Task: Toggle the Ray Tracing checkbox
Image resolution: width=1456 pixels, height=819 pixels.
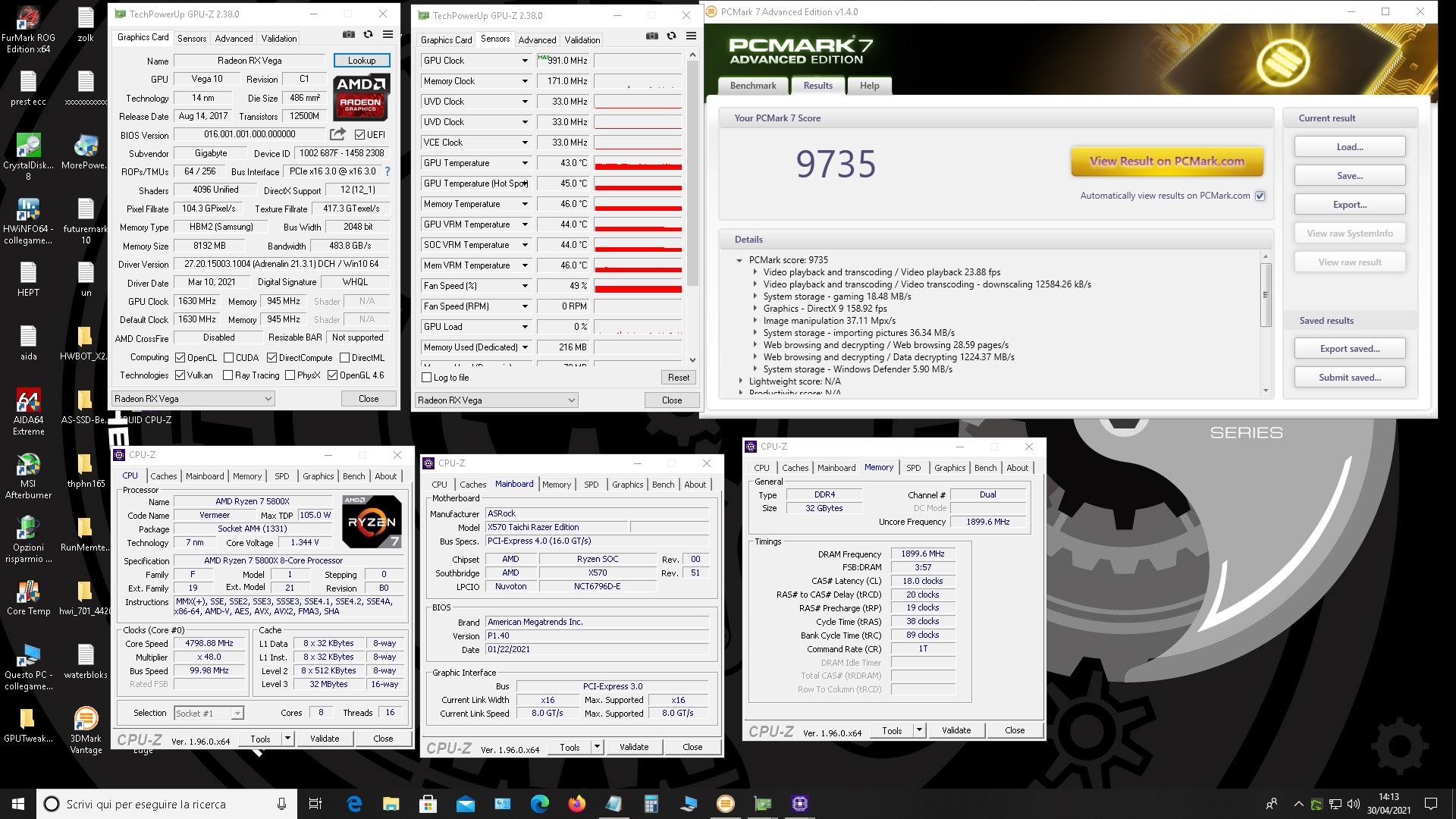Action: coord(228,375)
